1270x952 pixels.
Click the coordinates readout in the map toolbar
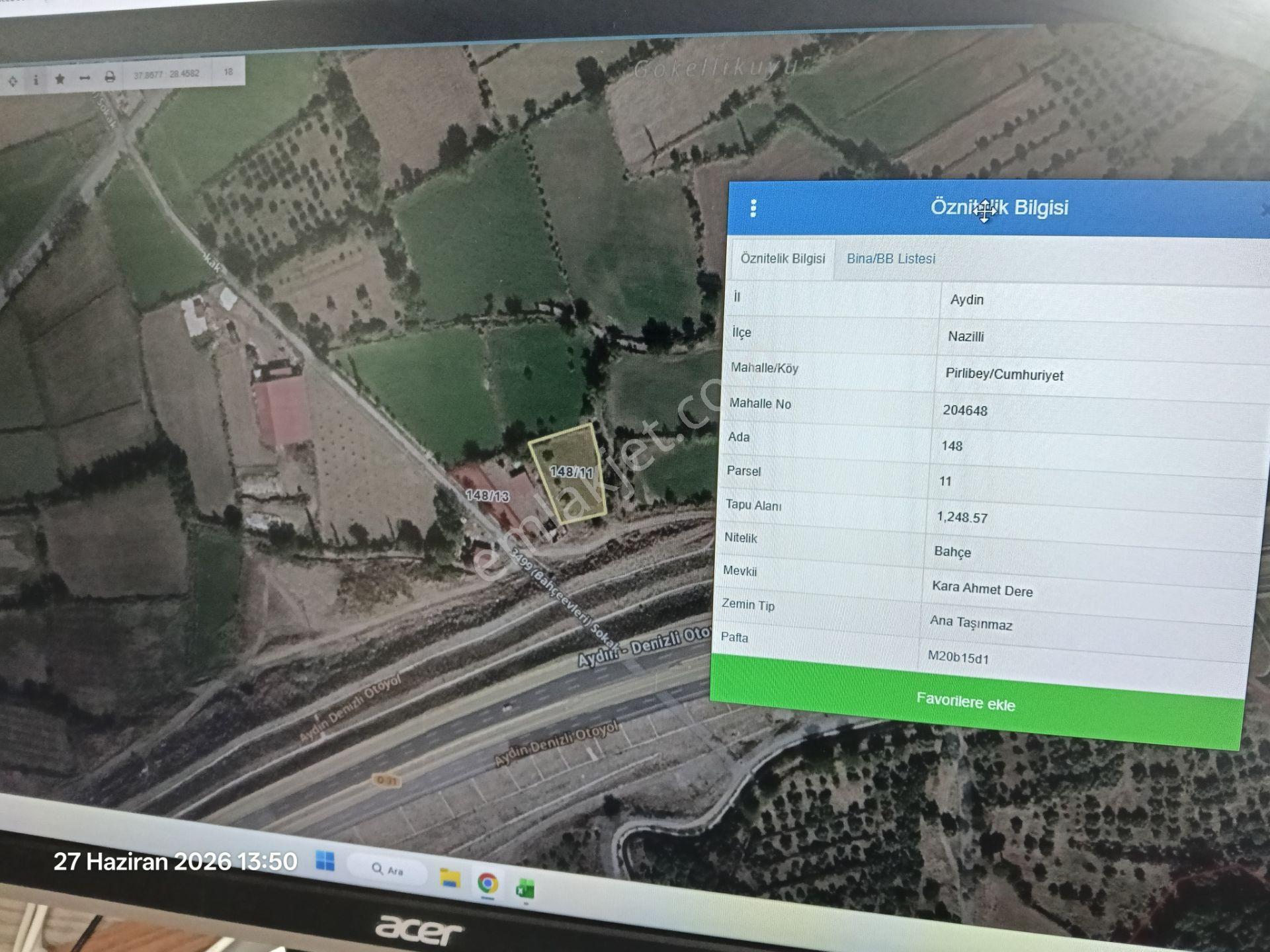(166, 74)
